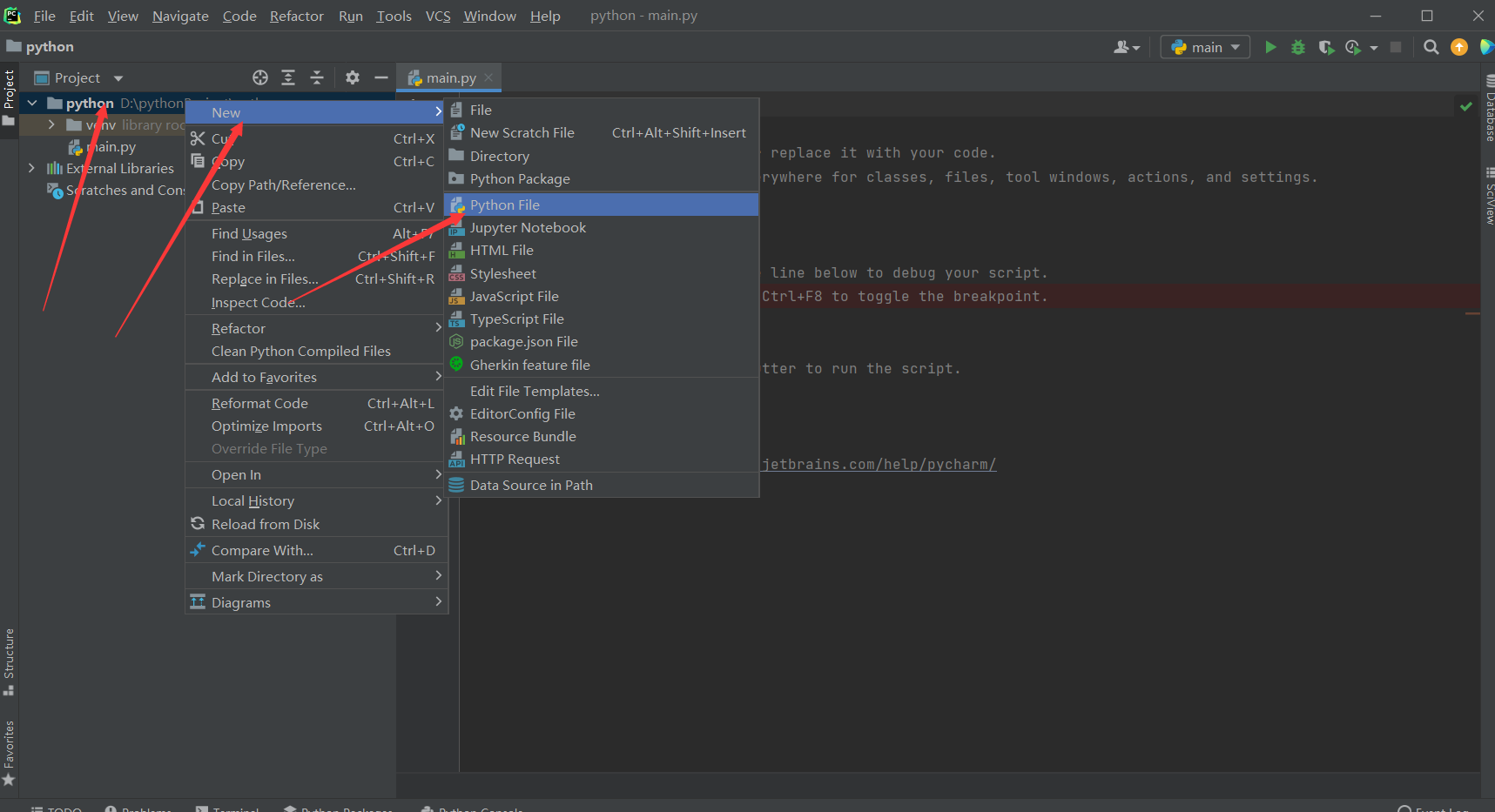Open the SciView tool window
This screenshot has height=812, width=1495.
1489,197
